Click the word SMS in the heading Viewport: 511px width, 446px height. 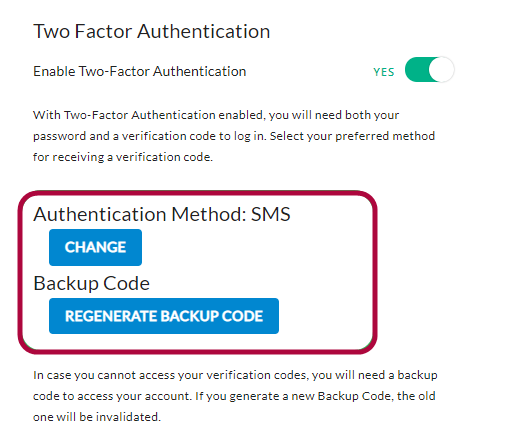270,214
